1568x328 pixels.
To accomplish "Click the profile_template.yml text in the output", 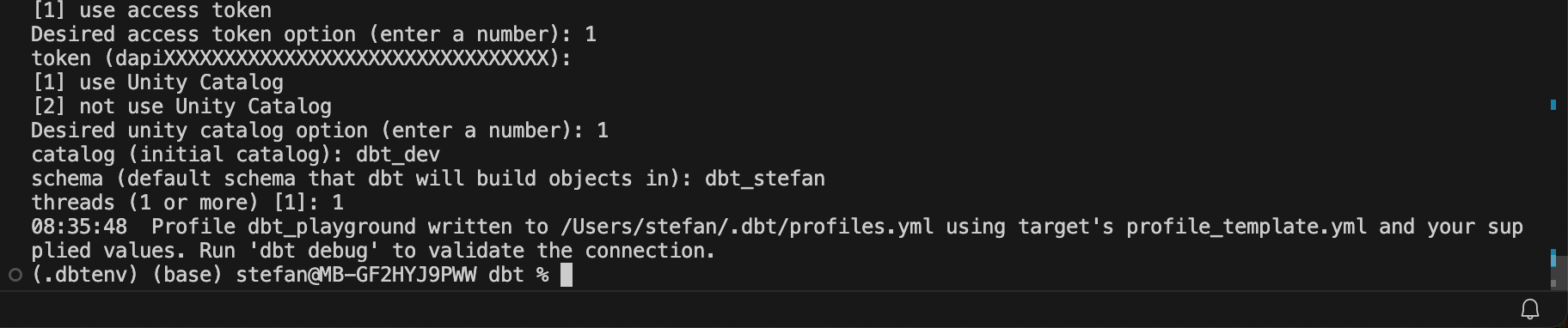I will [1246, 227].
